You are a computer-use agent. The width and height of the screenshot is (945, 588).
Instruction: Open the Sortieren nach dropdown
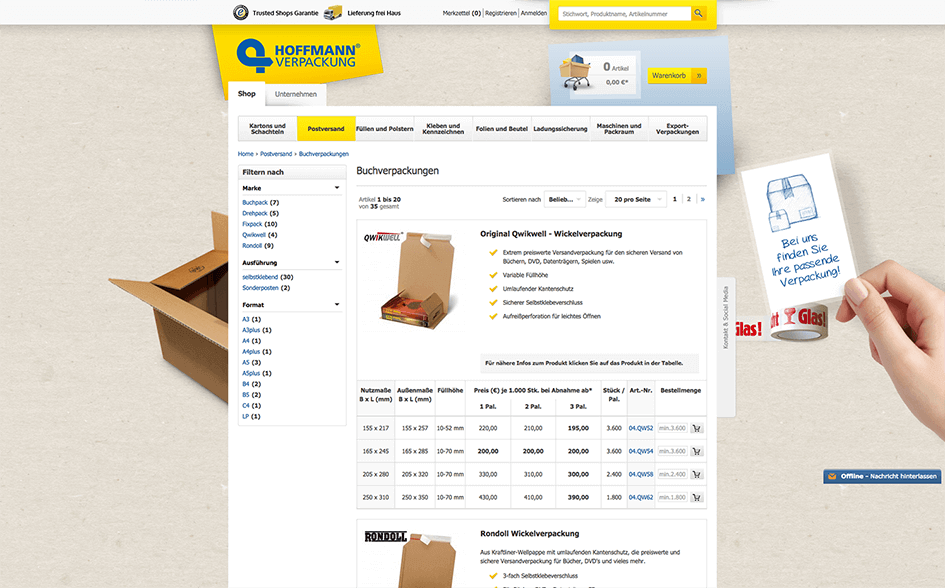pos(565,199)
